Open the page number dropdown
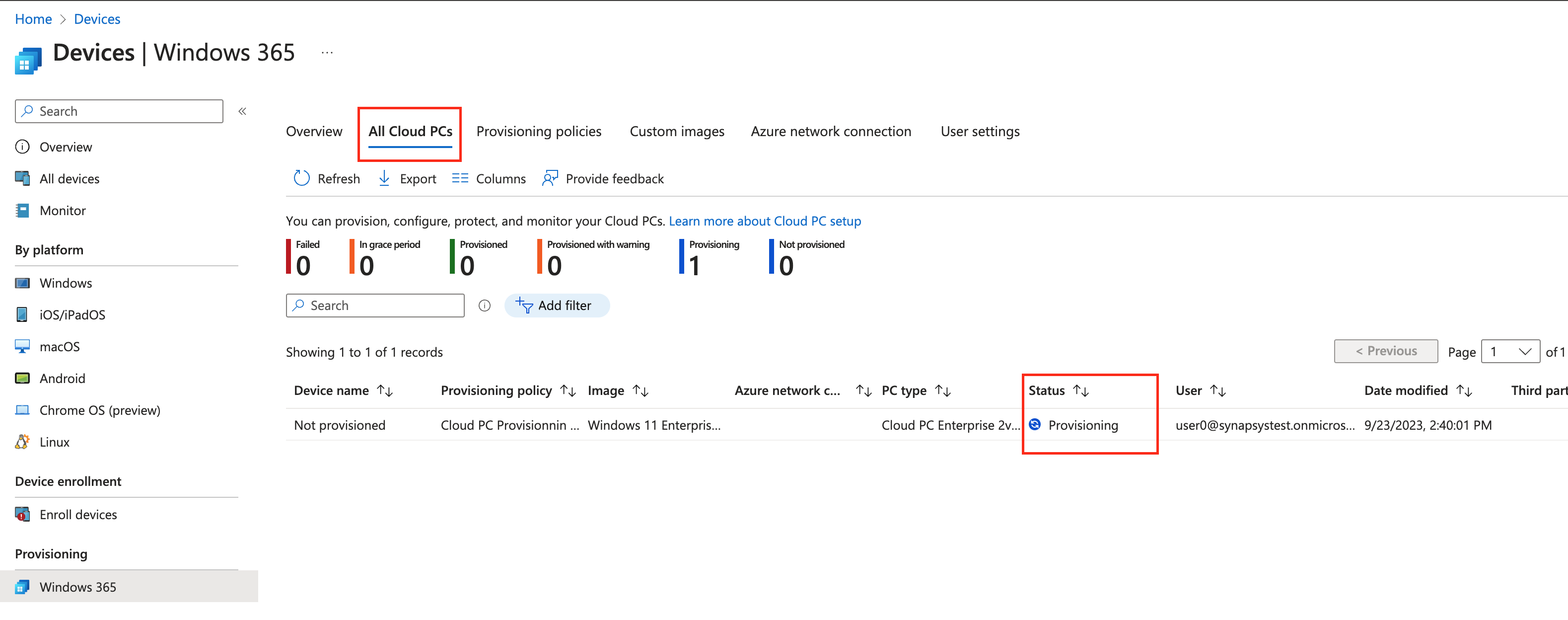The height and width of the screenshot is (620, 1568). (1510, 351)
